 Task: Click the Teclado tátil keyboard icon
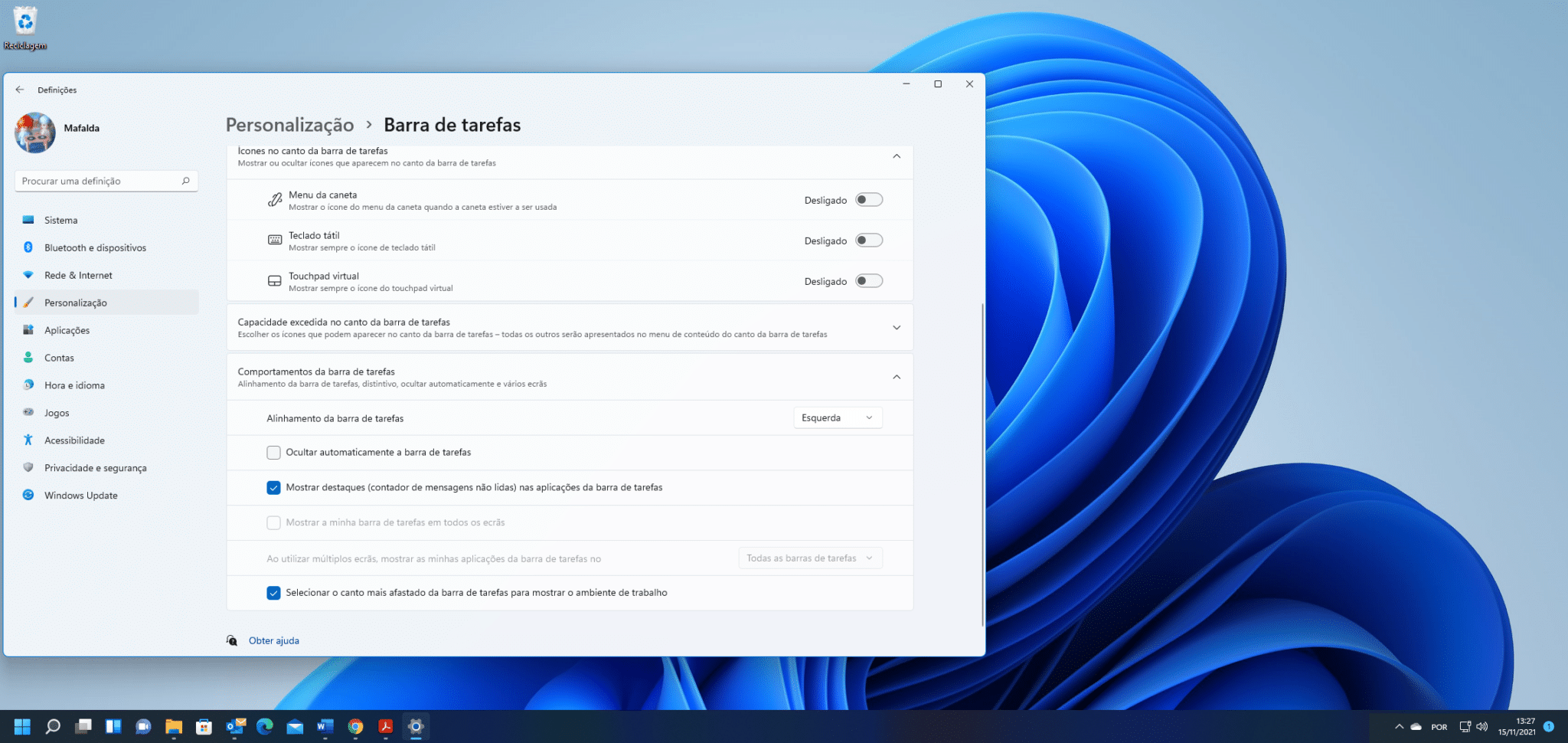click(x=275, y=241)
